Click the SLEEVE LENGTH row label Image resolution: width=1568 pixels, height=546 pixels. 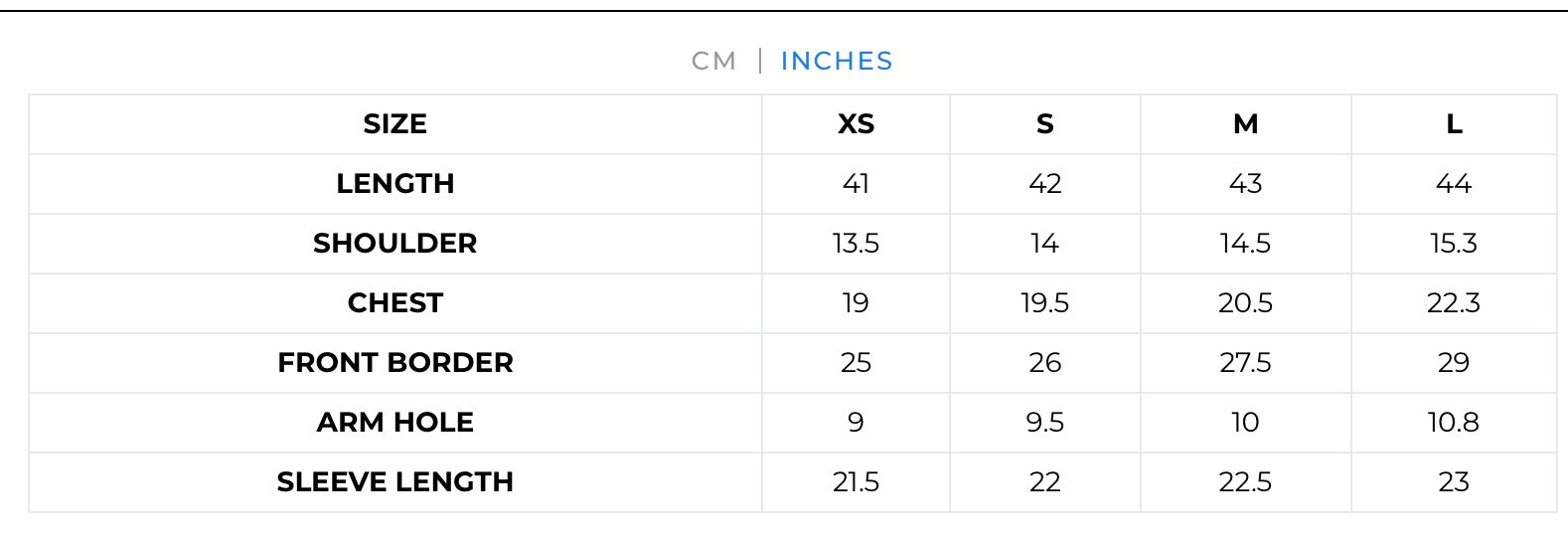click(x=395, y=482)
